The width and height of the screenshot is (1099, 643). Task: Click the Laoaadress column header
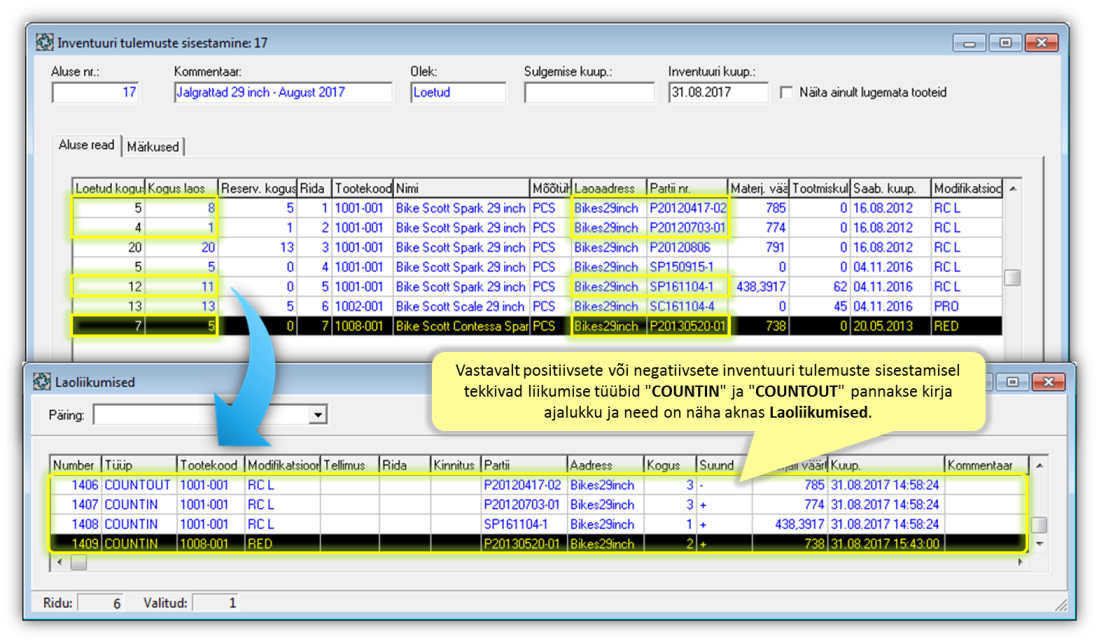tap(609, 189)
